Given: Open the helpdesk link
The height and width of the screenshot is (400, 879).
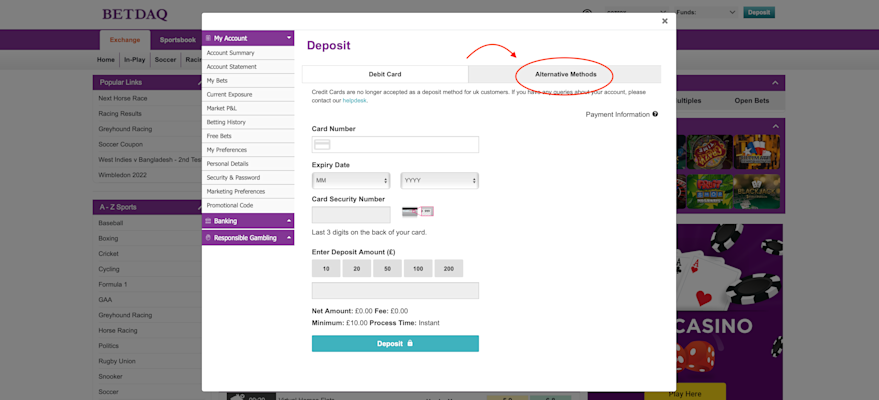Looking at the screenshot, I should pyautogui.click(x=354, y=101).
